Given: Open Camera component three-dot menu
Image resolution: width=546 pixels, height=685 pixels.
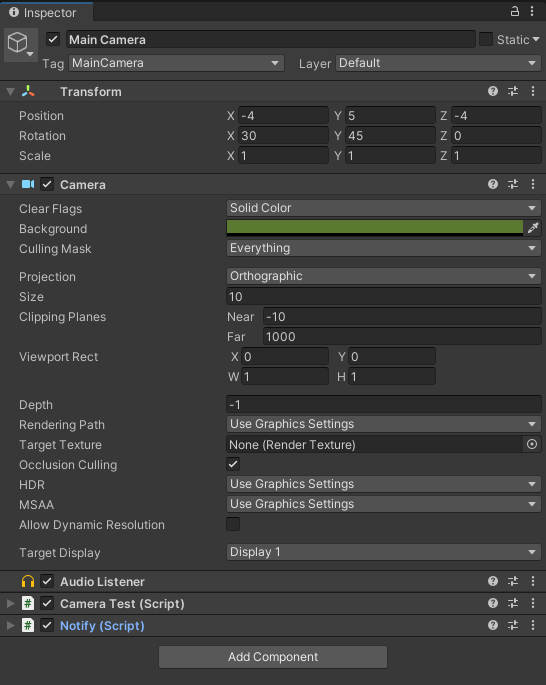Looking at the screenshot, I should coord(533,184).
